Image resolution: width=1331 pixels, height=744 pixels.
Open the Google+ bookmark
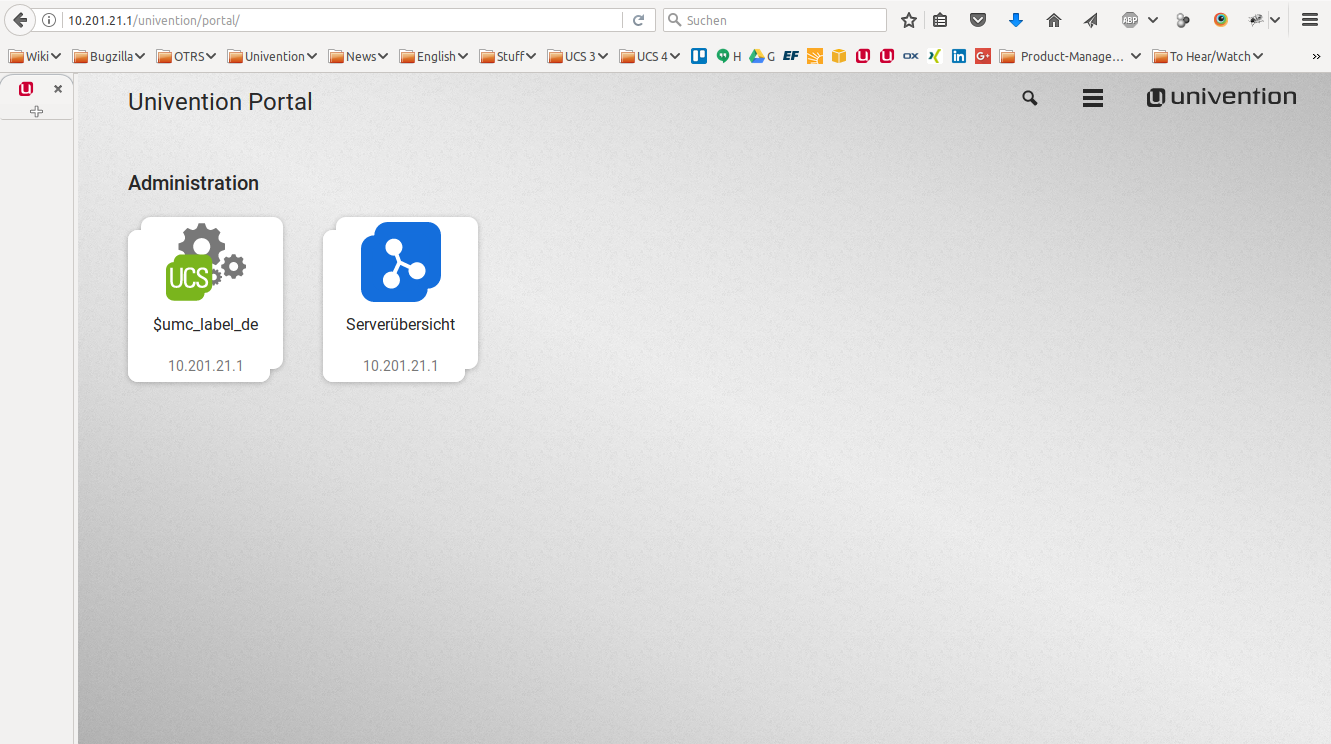983,57
